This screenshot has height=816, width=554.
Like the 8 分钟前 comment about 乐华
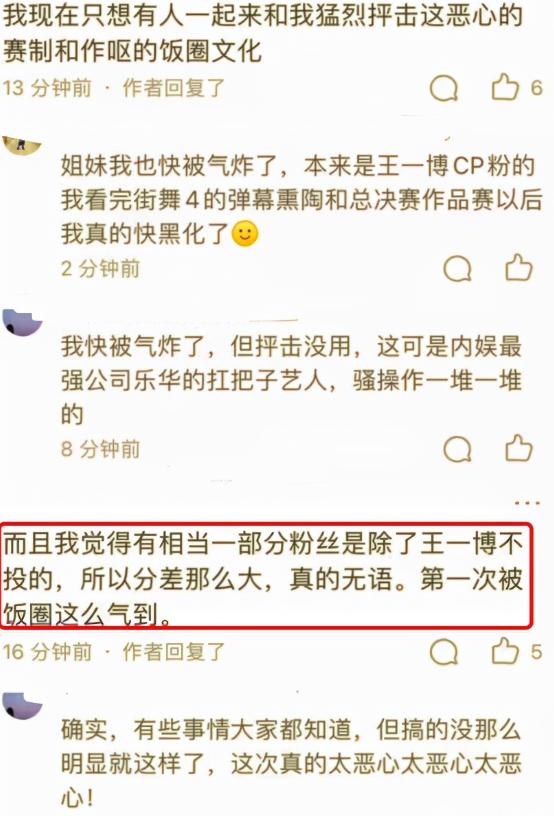pos(519,448)
